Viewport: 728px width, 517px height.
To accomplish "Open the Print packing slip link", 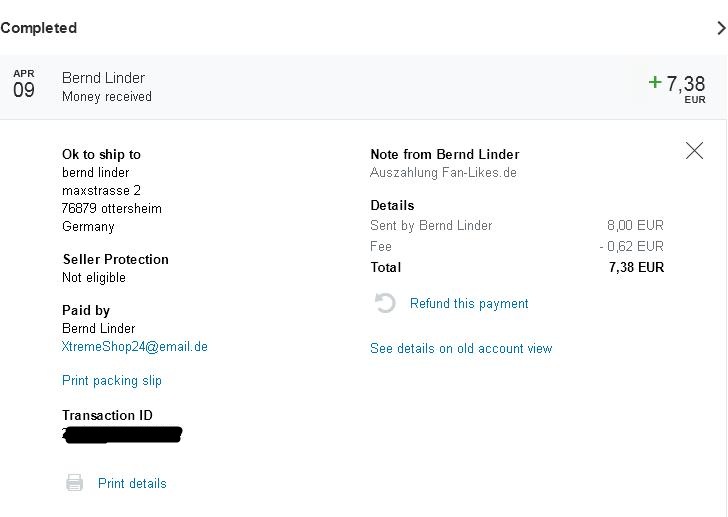I will (112, 381).
